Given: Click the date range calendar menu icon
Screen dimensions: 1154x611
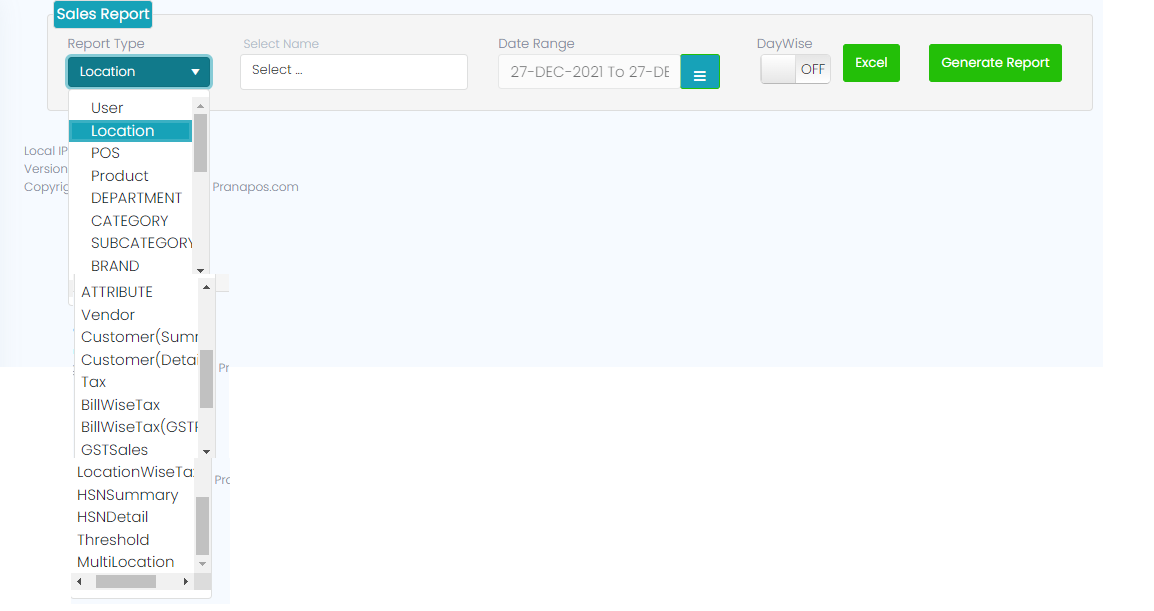Looking at the screenshot, I should 700,73.
